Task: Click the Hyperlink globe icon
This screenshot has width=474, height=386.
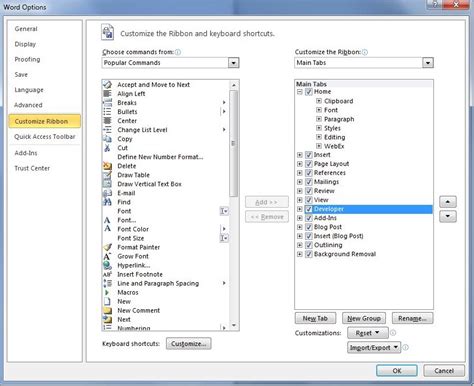Action: click(107, 265)
